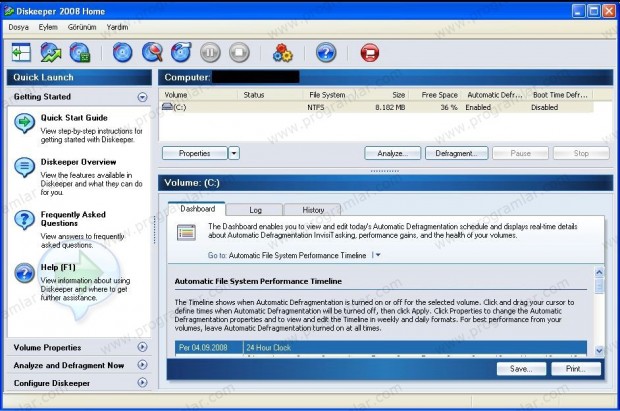Start defragmenting with the disc arrow icon

181,53
